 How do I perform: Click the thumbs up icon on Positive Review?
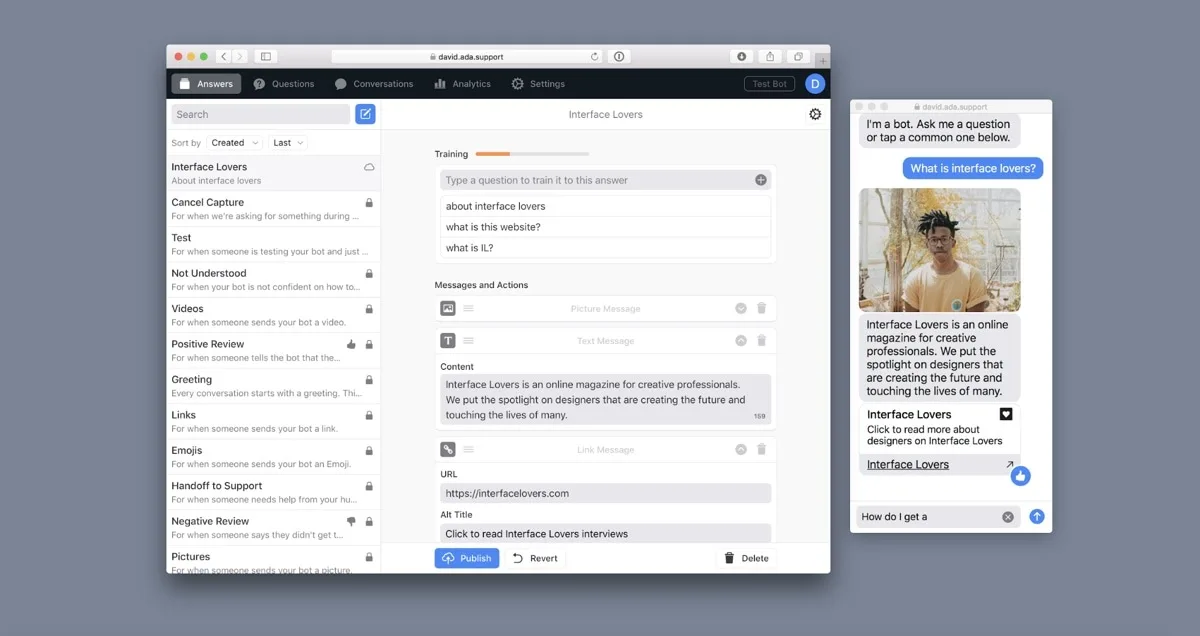click(351, 344)
